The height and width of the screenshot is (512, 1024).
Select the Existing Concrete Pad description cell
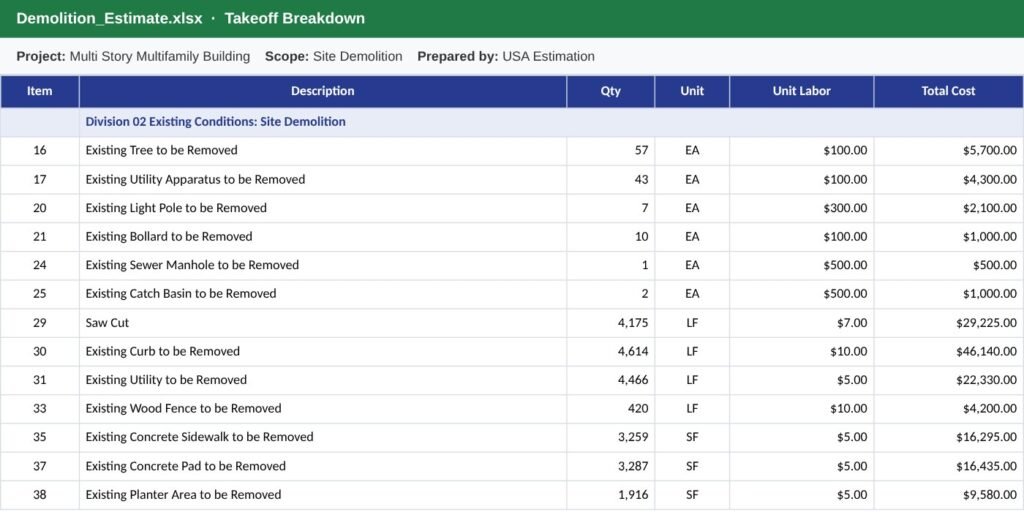click(323, 467)
